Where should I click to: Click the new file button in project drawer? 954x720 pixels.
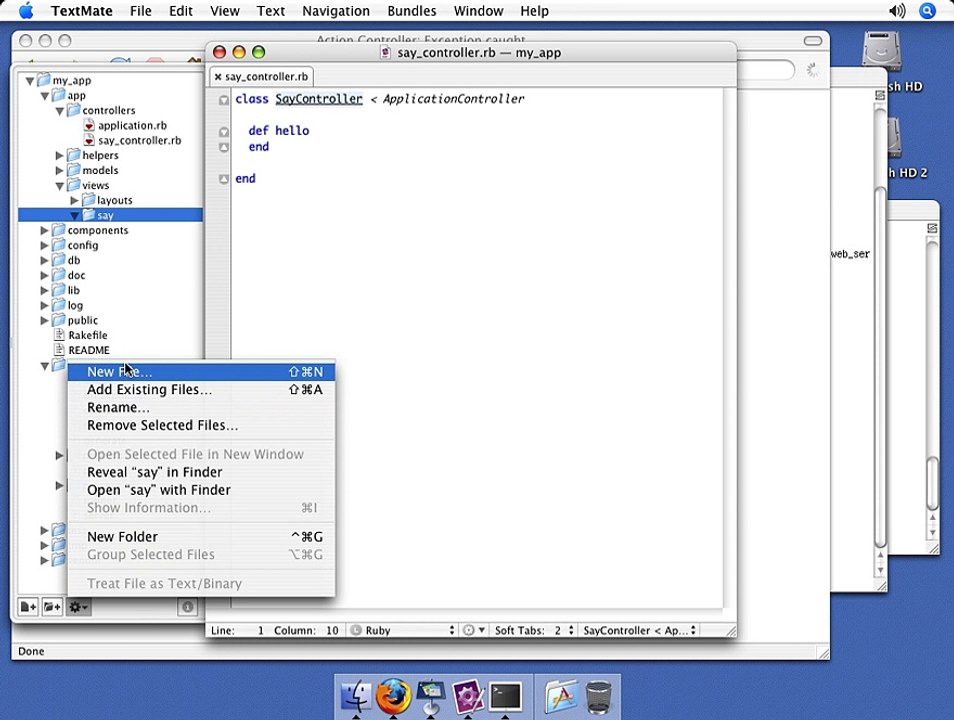(28, 606)
